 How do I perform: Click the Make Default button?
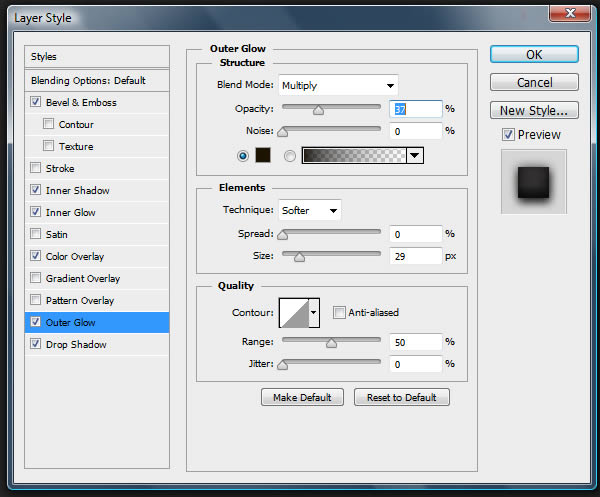pos(302,397)
